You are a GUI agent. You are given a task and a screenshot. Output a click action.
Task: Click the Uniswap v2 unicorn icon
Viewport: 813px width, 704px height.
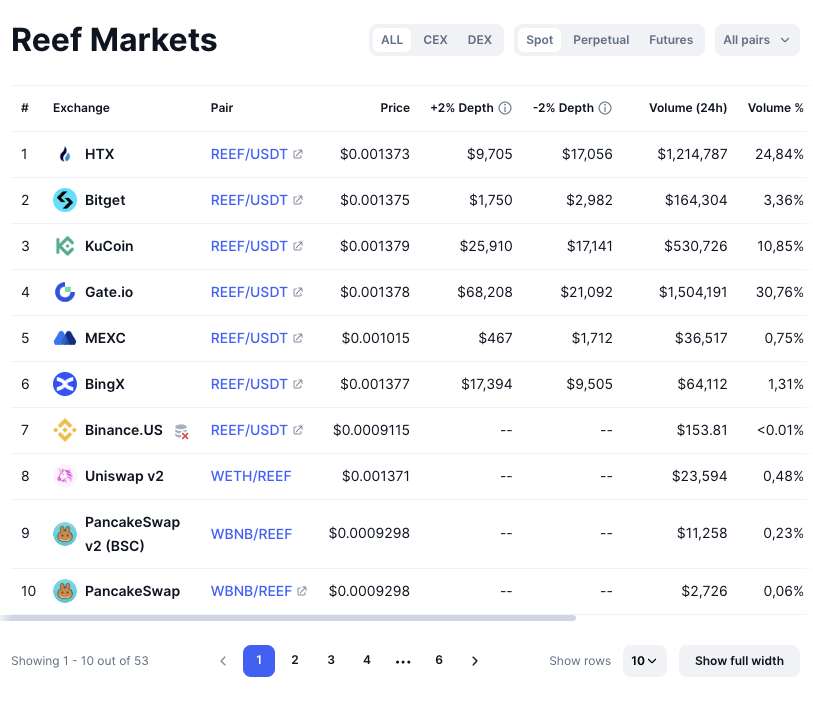65,476
